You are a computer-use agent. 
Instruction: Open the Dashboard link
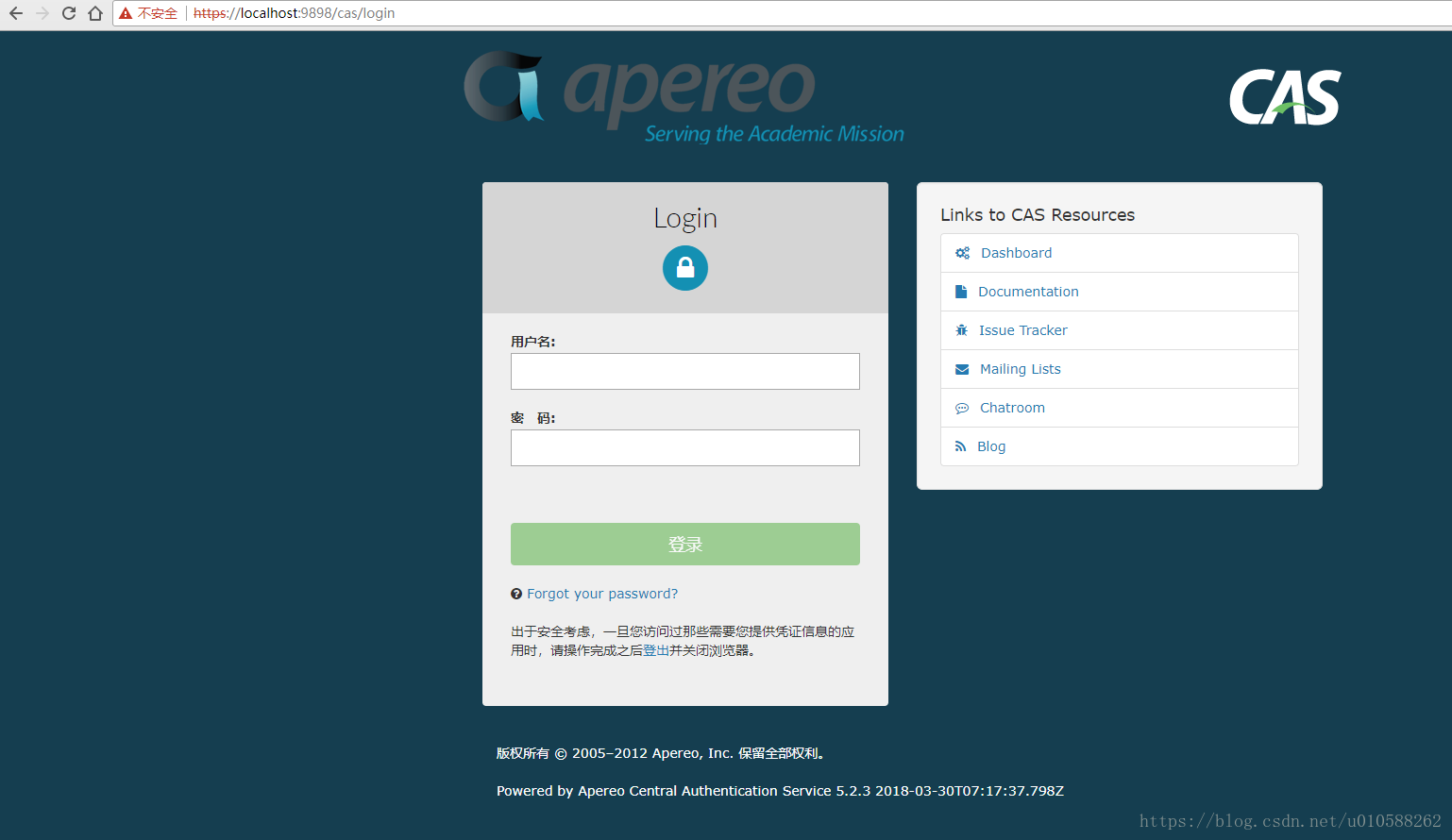click(x=1016, y=253)
